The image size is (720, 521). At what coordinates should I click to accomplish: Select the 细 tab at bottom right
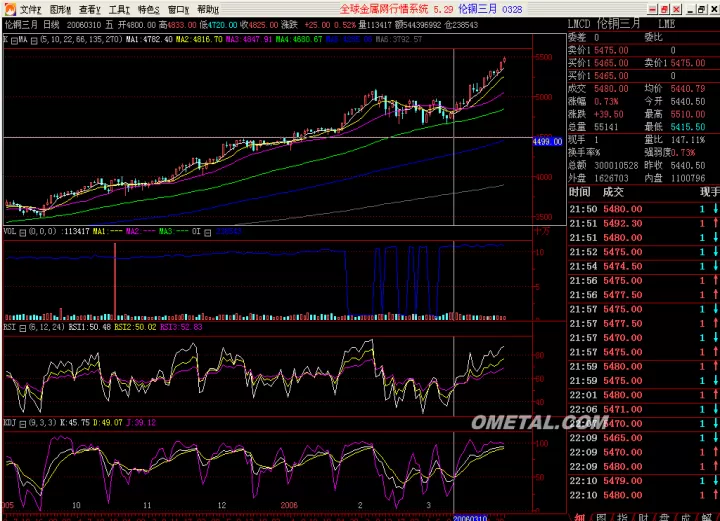pos(579,517)
